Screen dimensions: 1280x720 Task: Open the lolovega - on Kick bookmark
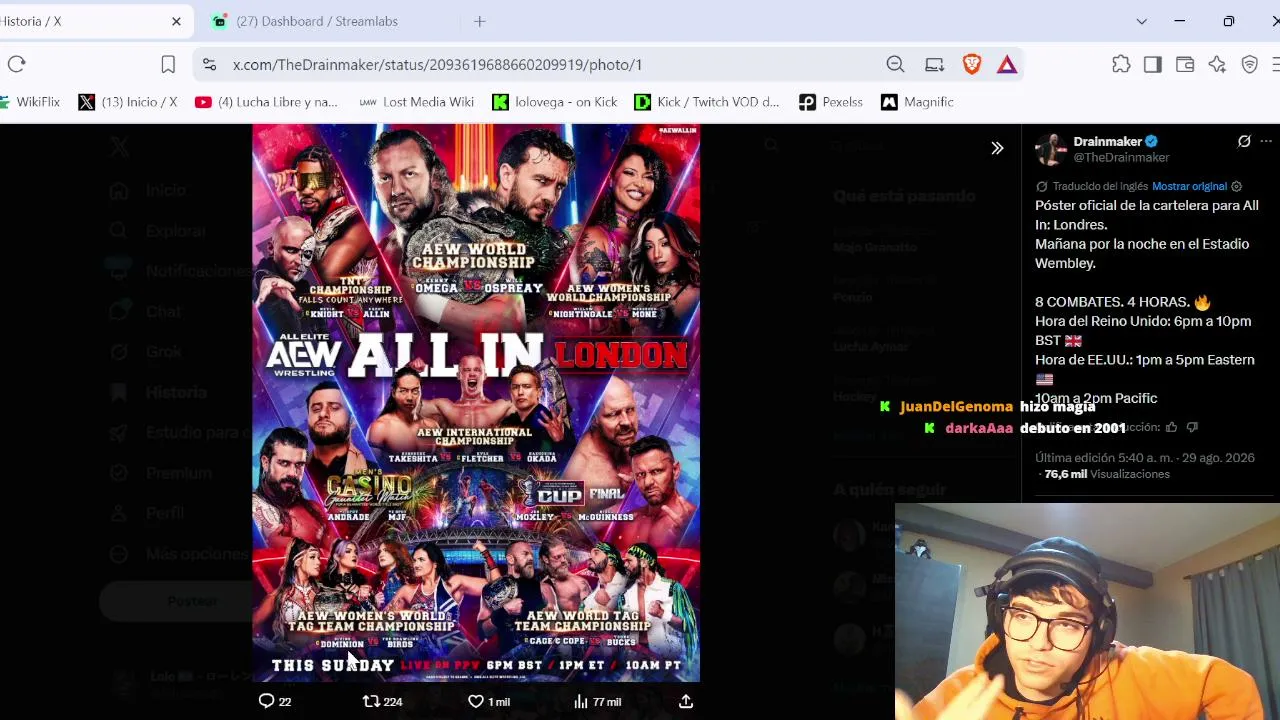click(555, 102)
